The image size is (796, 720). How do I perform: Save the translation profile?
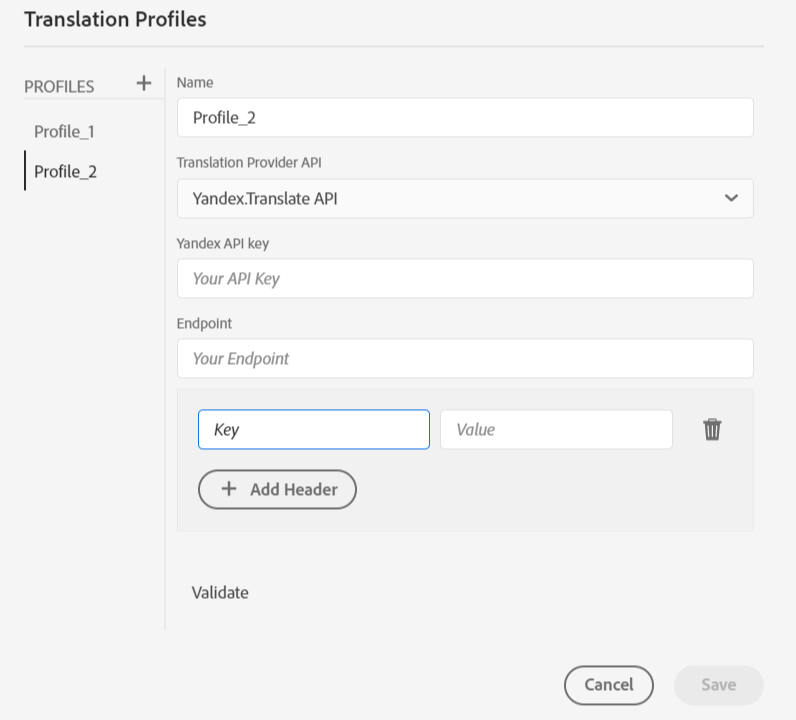click(x=718, y=685)
